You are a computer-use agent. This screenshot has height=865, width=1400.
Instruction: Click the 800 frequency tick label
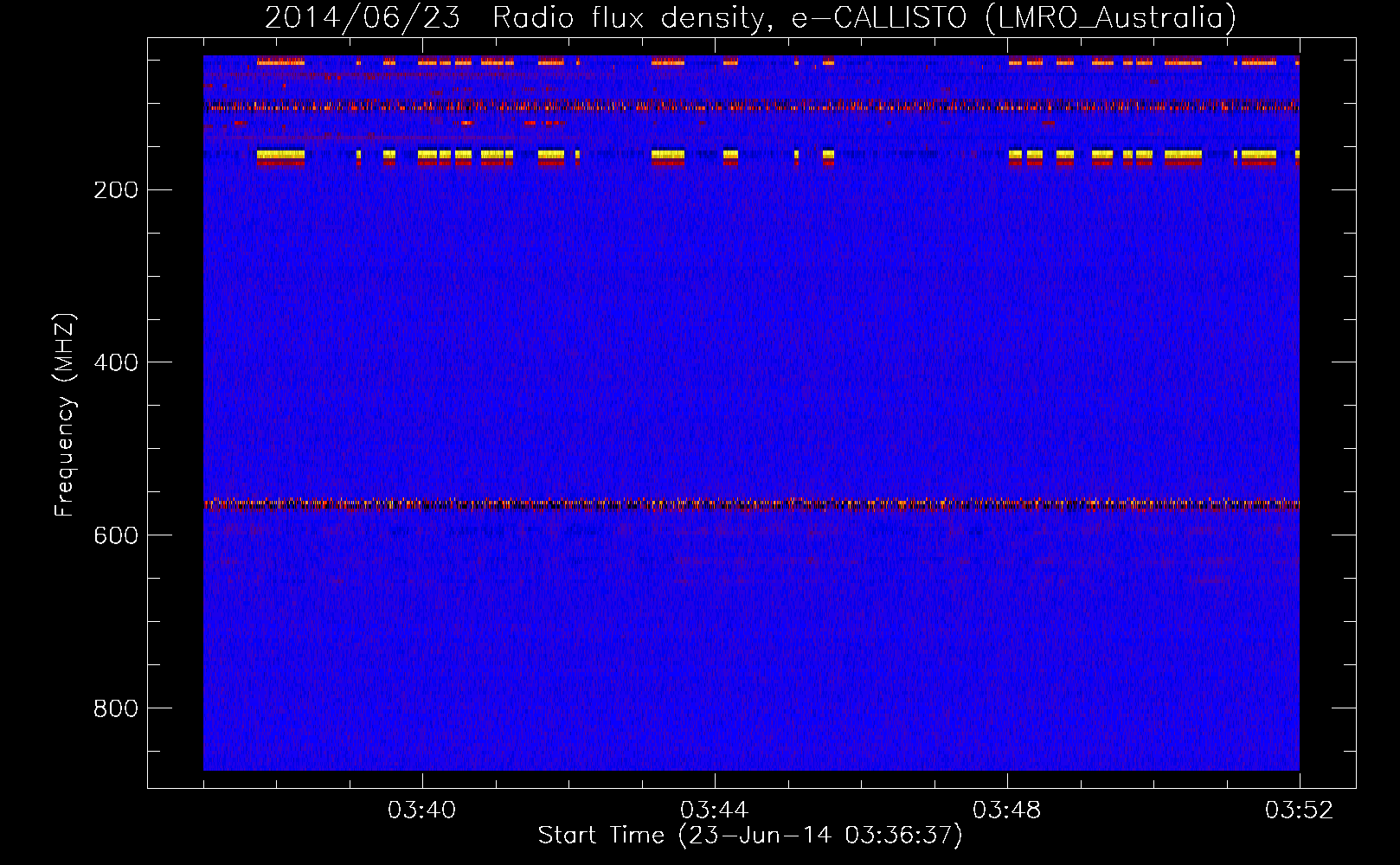(116, 708)
